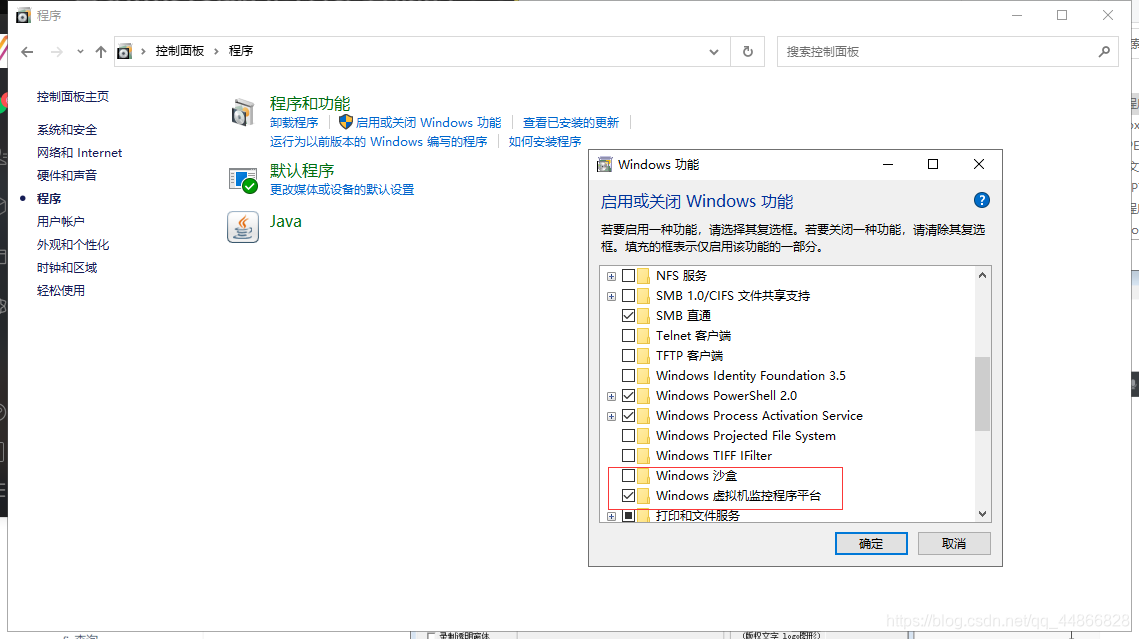The width and height of the screenshot is (1139, 639).
Task: Open 卸载程序 link
Action: 294,123
